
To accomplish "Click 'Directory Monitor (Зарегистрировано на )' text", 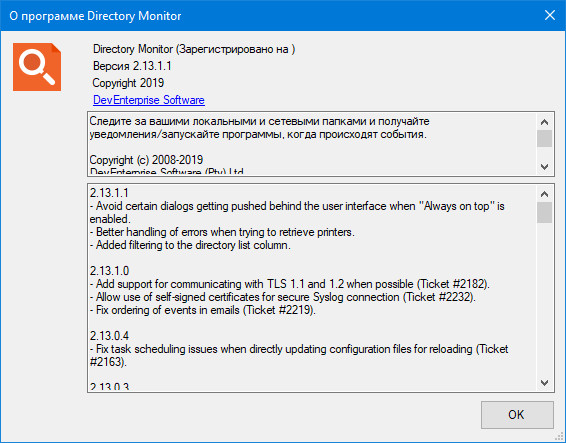I will click(194, 49).
